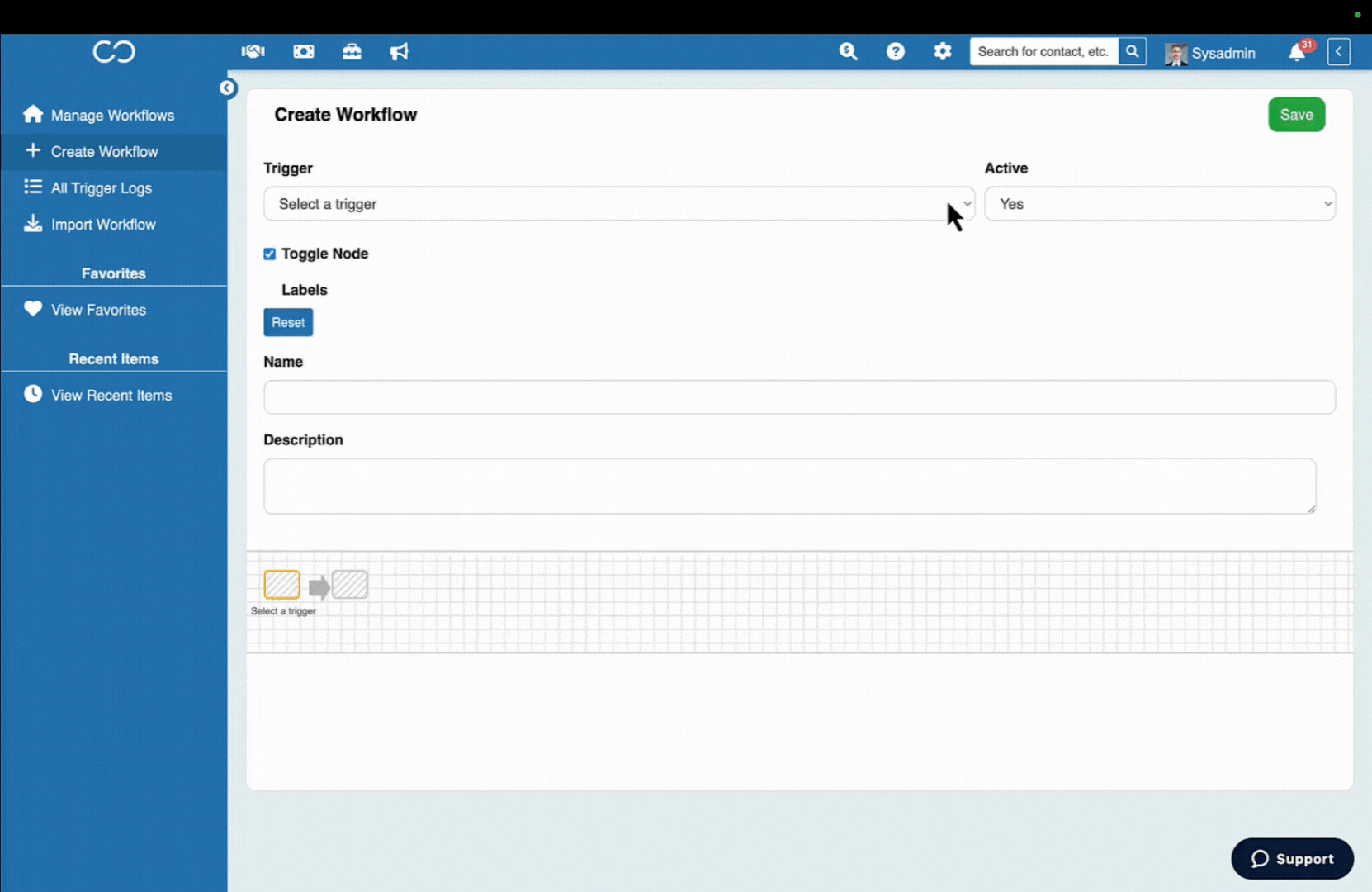Open the megaphone marketing icon

(x=400, y=52)
